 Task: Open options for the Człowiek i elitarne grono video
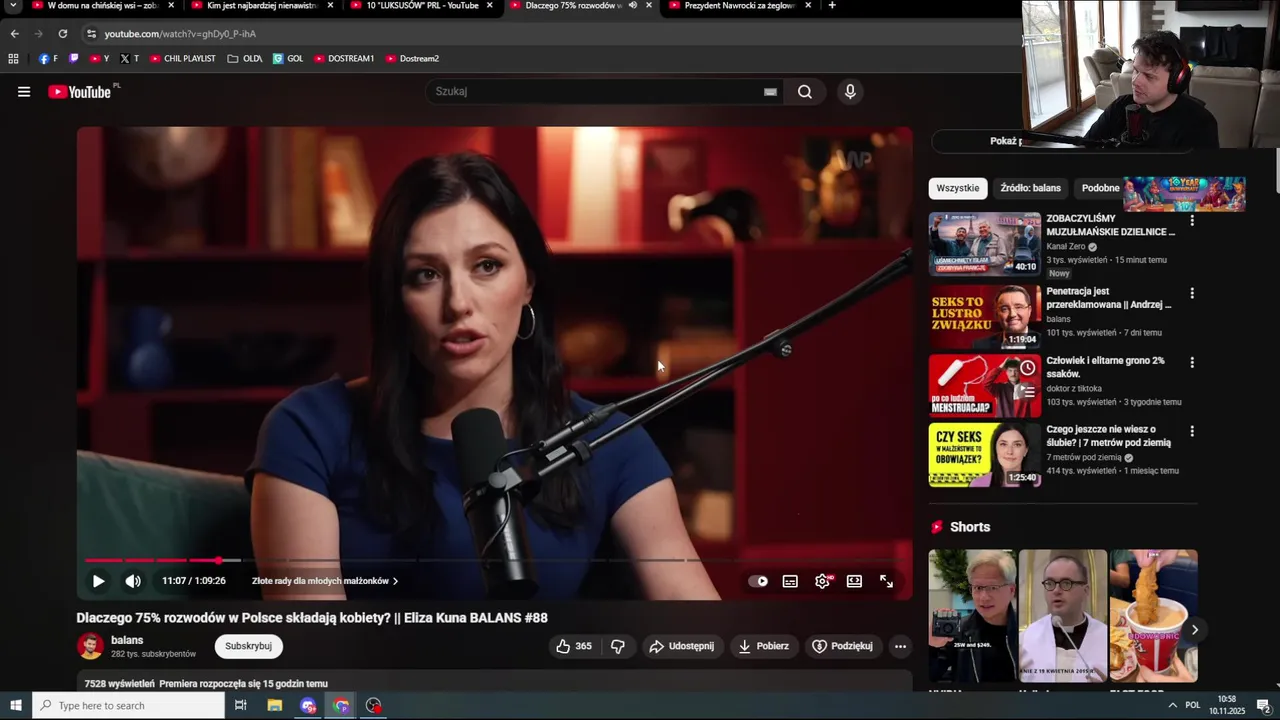pos(1192,362)
